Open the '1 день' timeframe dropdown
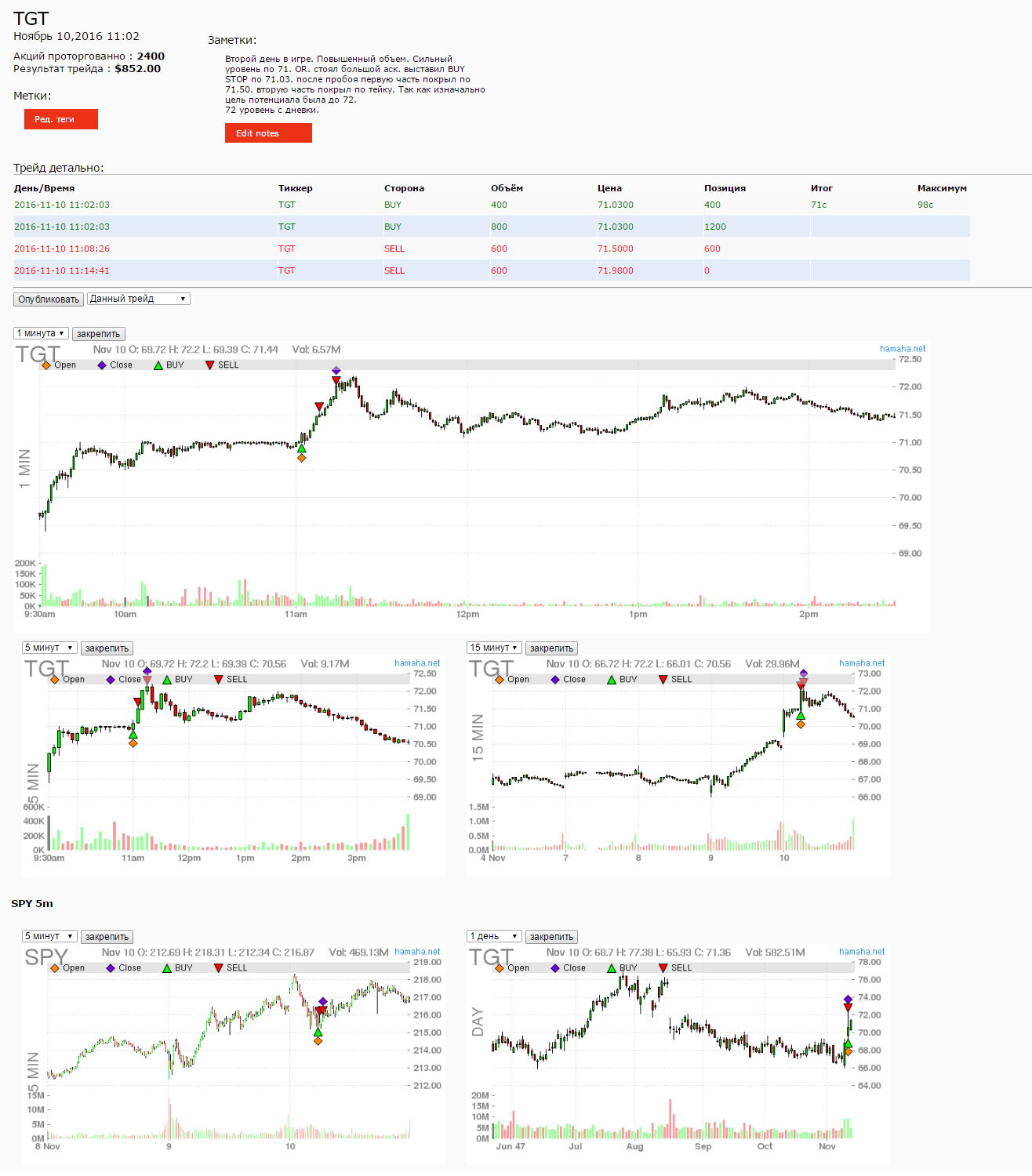This screenshot has width=1032, height=1176. pos(494,936)
